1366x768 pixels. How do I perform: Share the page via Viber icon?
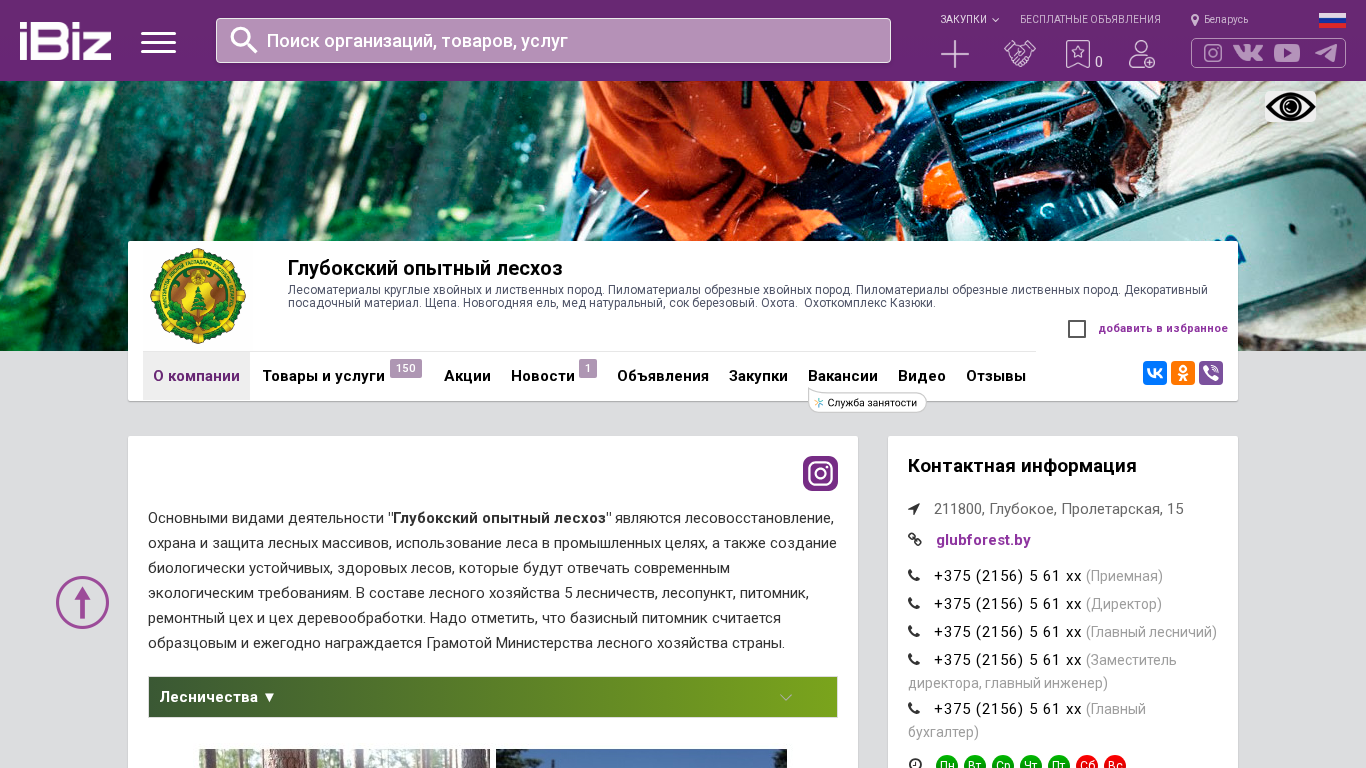pos(1211,373)
